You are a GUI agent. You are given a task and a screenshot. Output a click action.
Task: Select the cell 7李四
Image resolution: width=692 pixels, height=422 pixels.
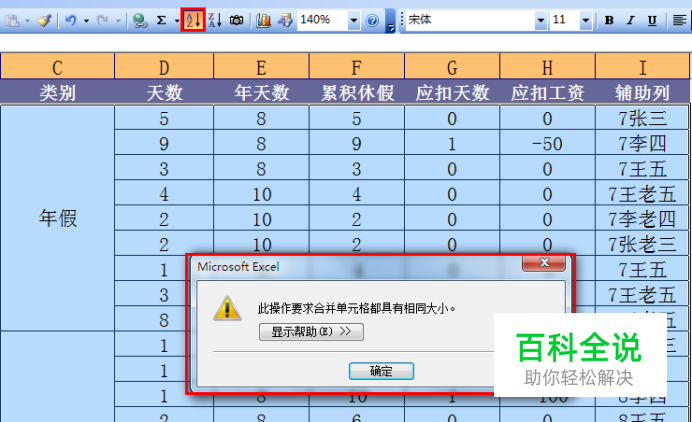[x=643, y=143]
